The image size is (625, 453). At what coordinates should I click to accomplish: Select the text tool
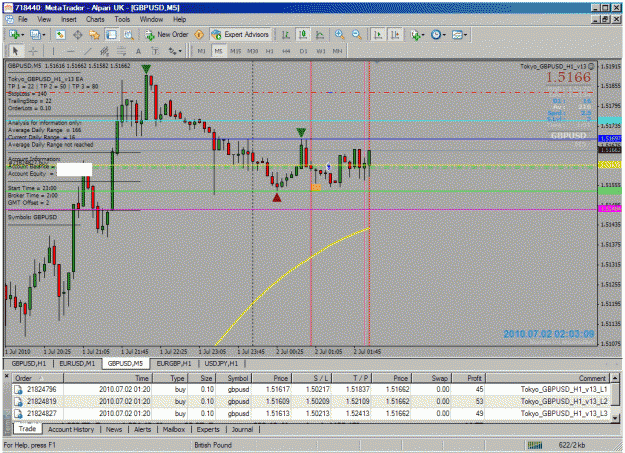click(x=138, y=51)
